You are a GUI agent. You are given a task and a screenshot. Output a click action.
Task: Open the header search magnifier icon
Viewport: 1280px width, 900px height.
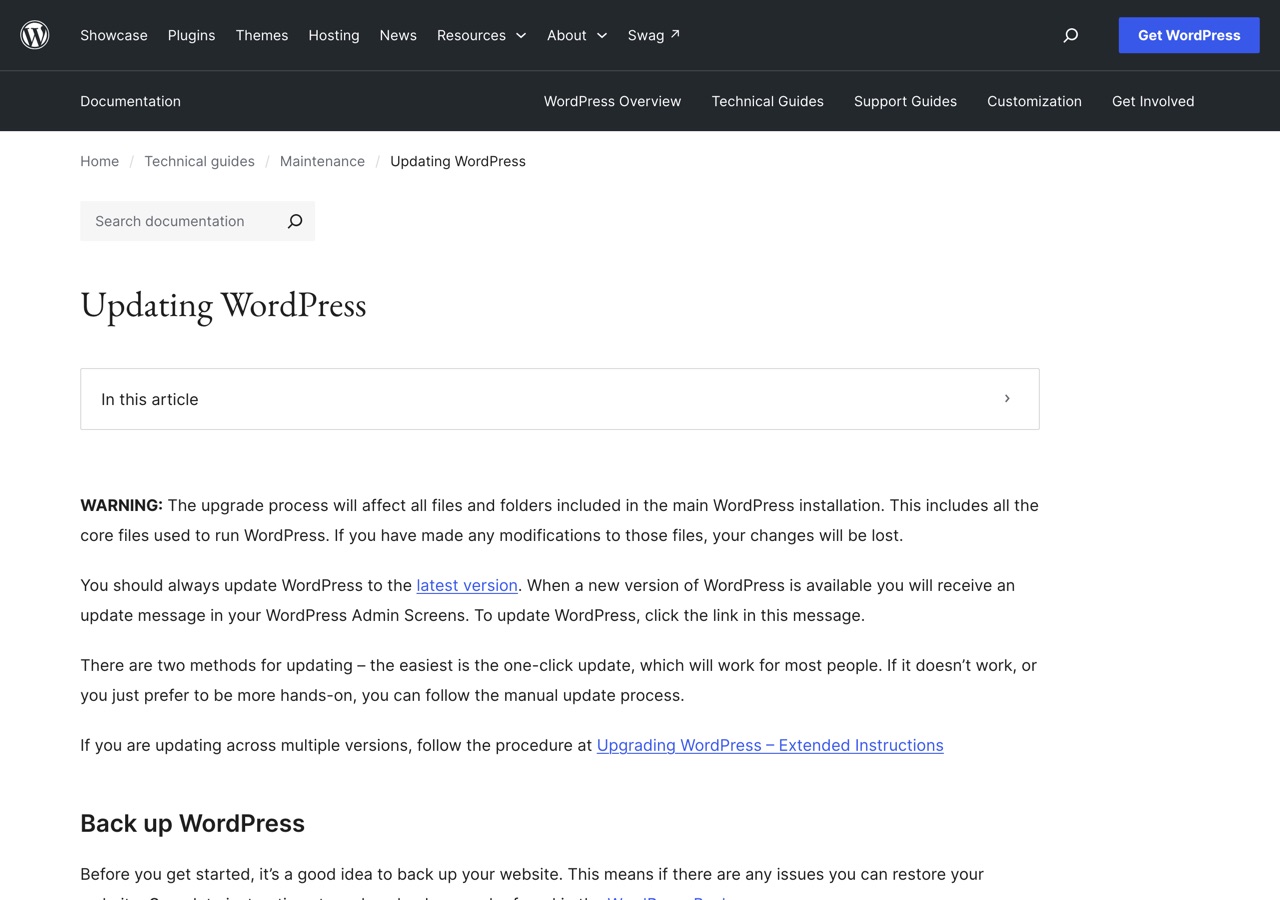click(x=1071, y=35)
